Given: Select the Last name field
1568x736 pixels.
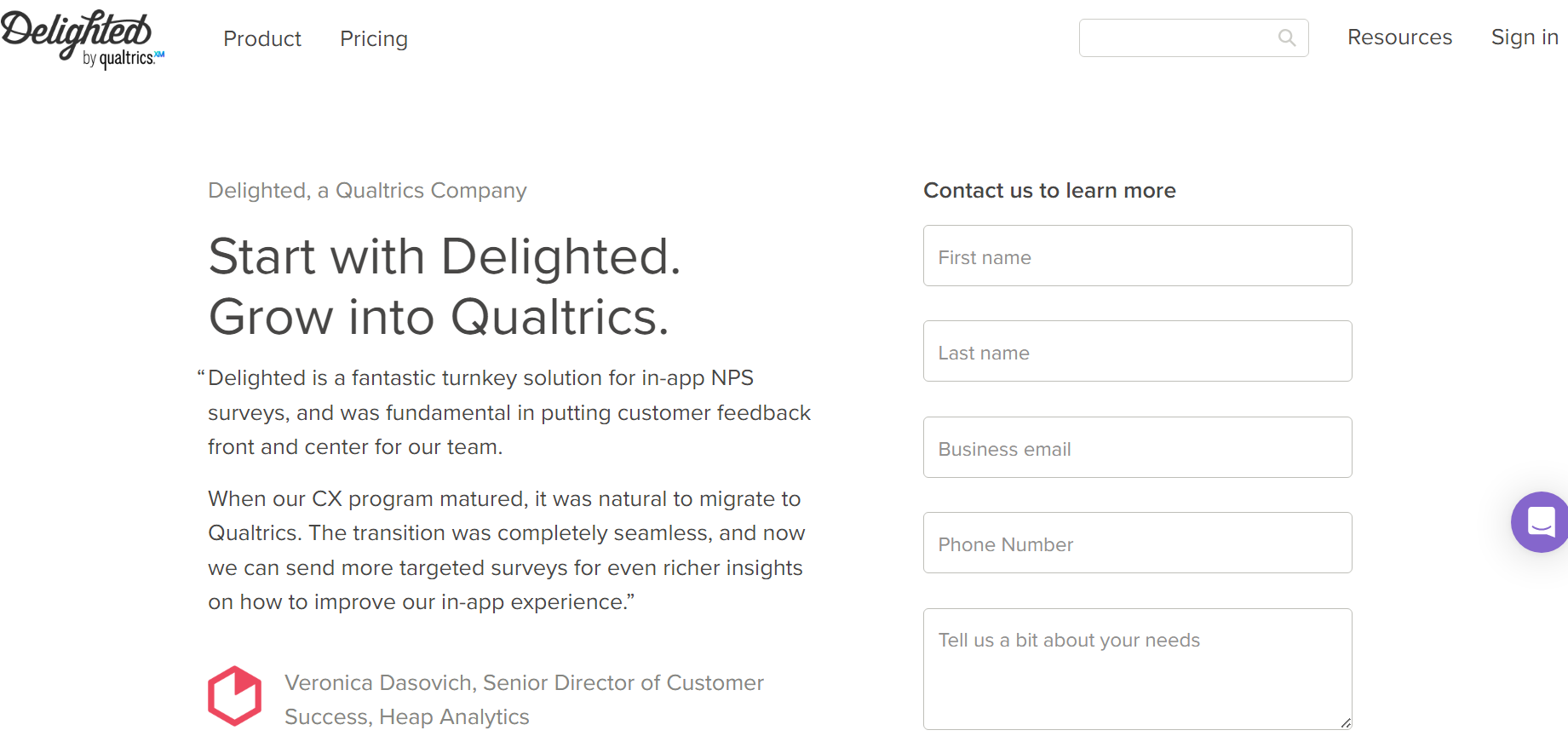Looking at the screenshot, I should click(x=1137, y=352).
